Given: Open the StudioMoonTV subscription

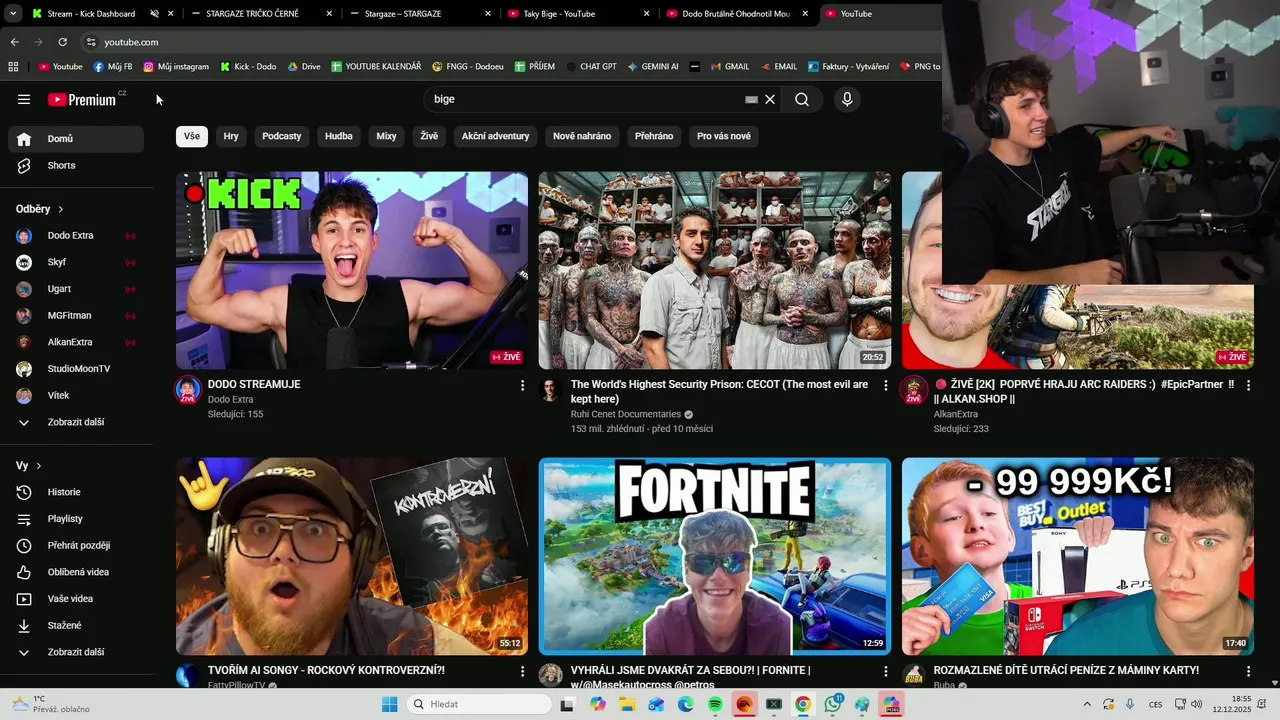Looking at the screenshot, I should click(x=76, y=369).
